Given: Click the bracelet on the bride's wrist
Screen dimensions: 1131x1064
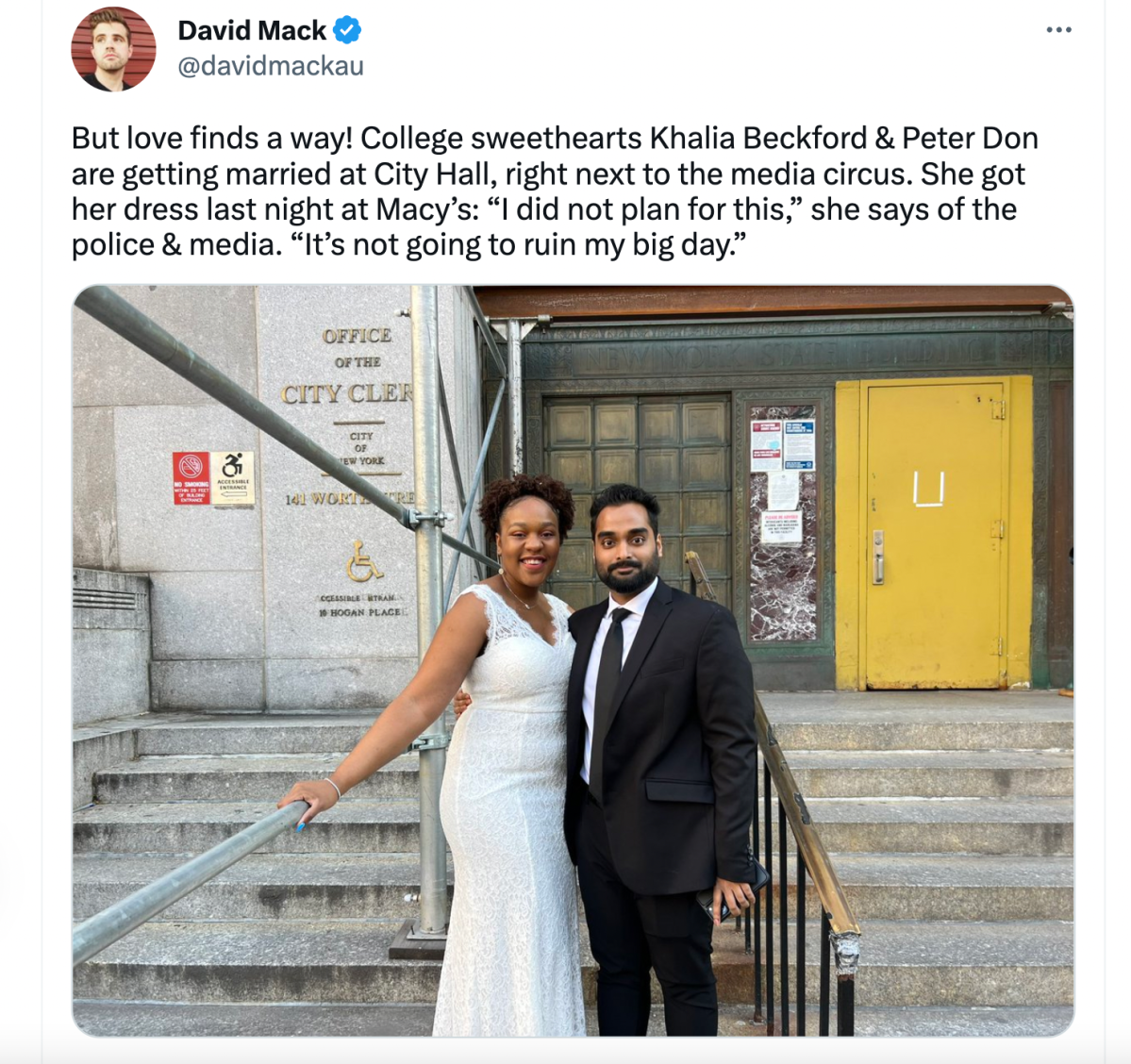Looking at the screenshot, I should 333,788.
